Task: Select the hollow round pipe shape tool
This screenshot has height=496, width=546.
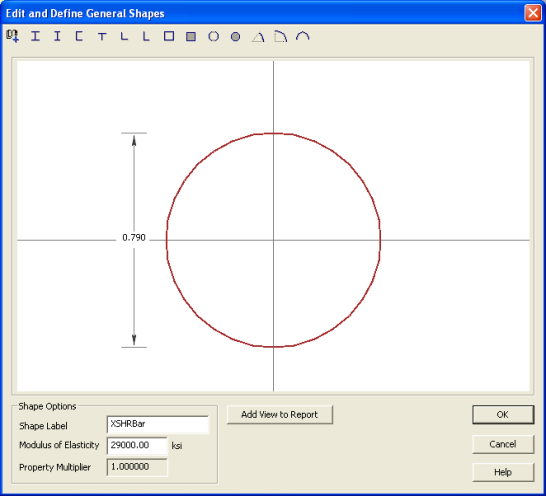Action: (213, 36)
